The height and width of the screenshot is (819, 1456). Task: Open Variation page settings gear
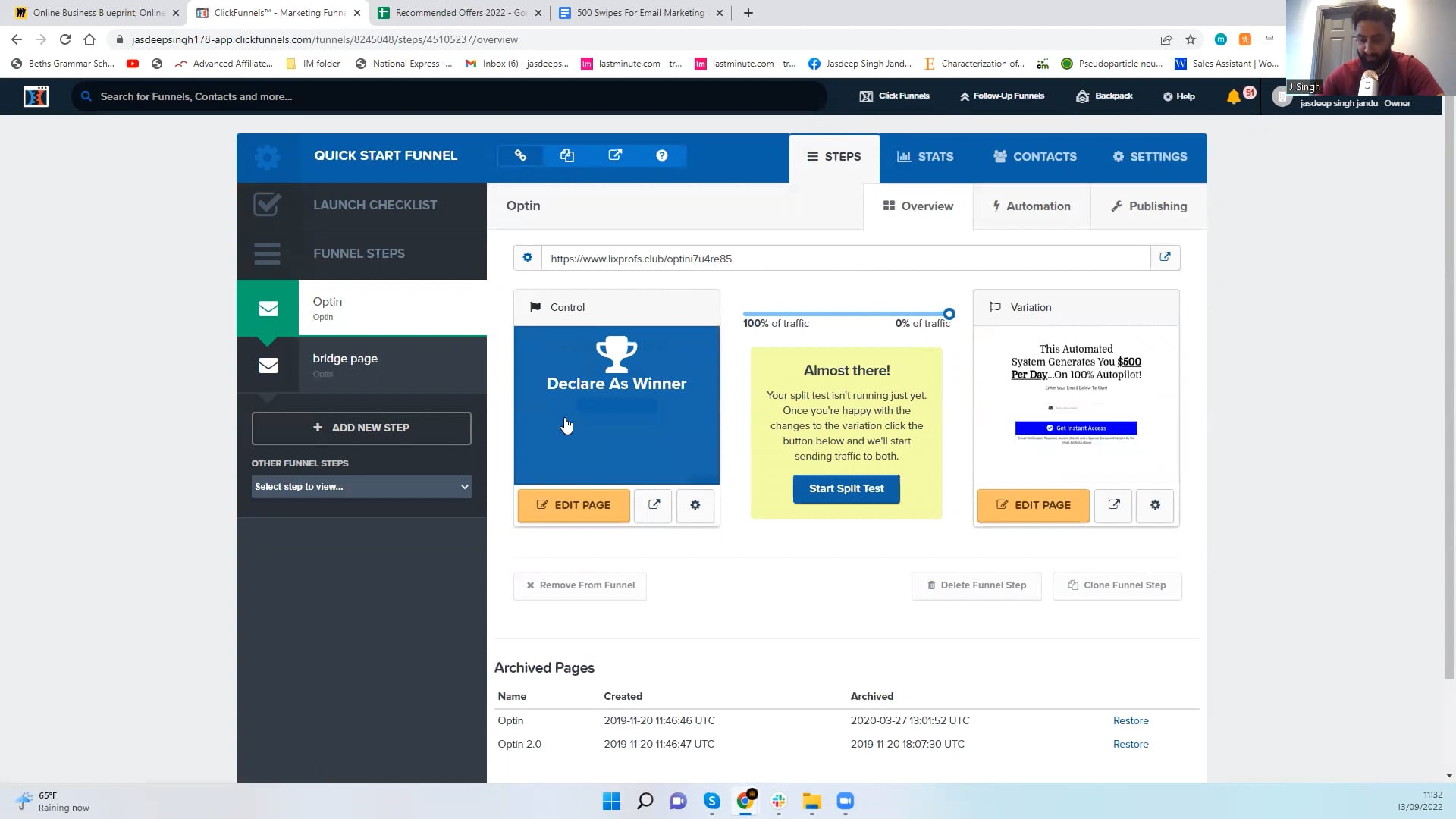tap(1155, 505)
